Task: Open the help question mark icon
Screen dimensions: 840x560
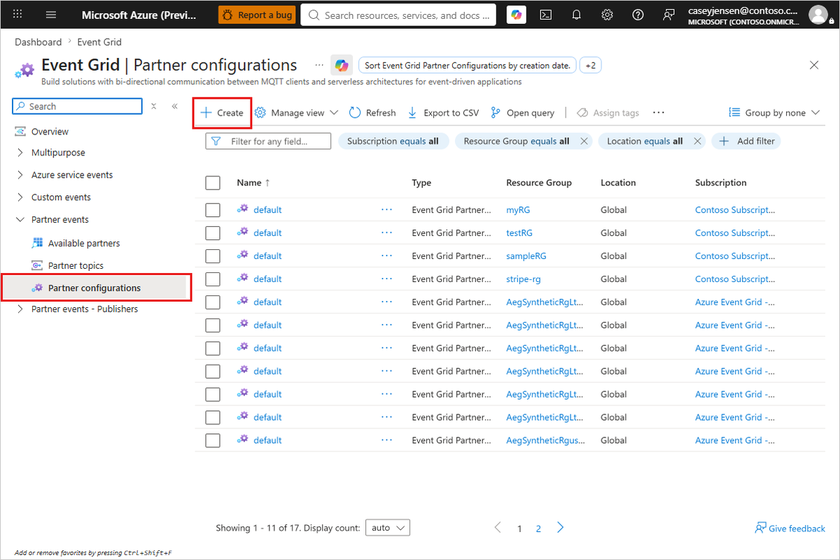Action: [x=638, y=15]
